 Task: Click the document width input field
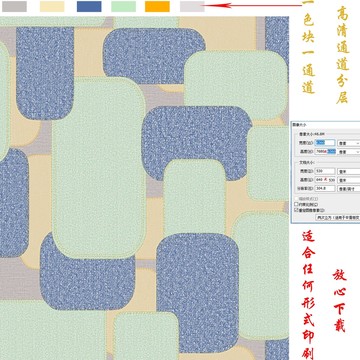(x=325, y=171)
